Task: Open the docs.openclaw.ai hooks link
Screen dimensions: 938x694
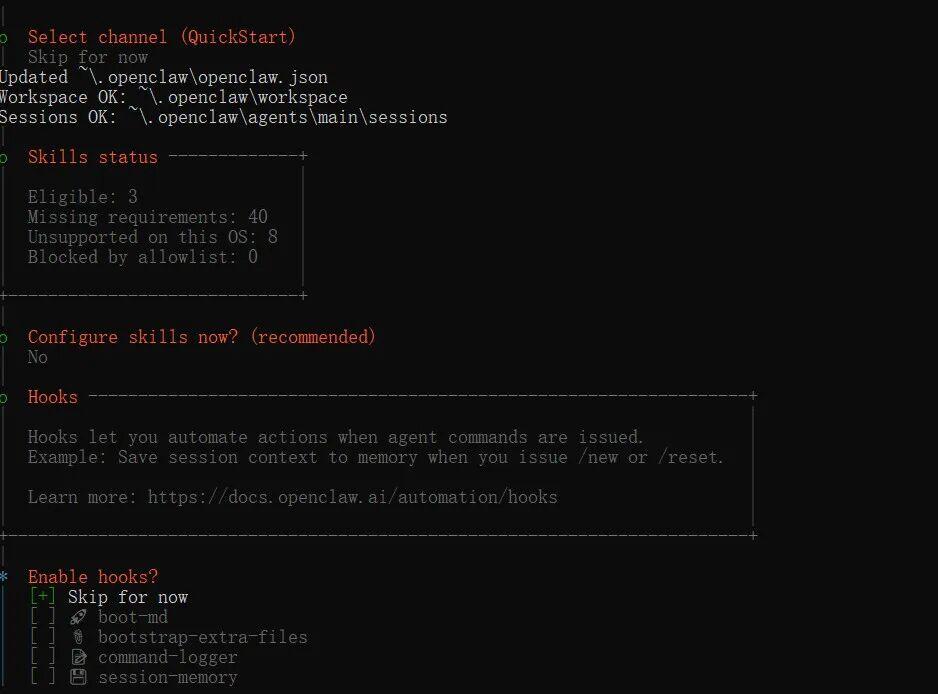Action: (x=352, y=497)
